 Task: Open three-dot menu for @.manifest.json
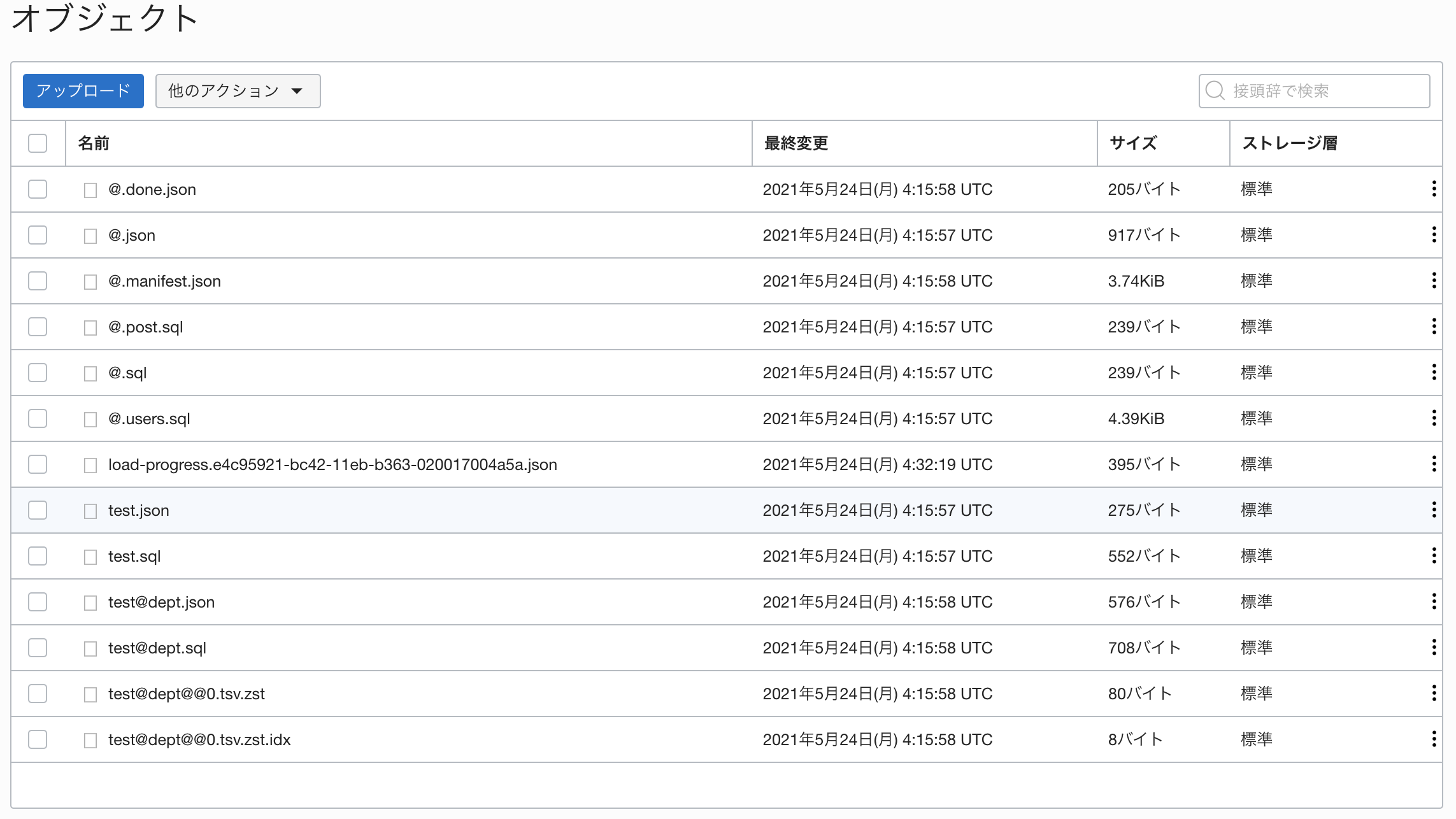click(x=1434, y=280)
